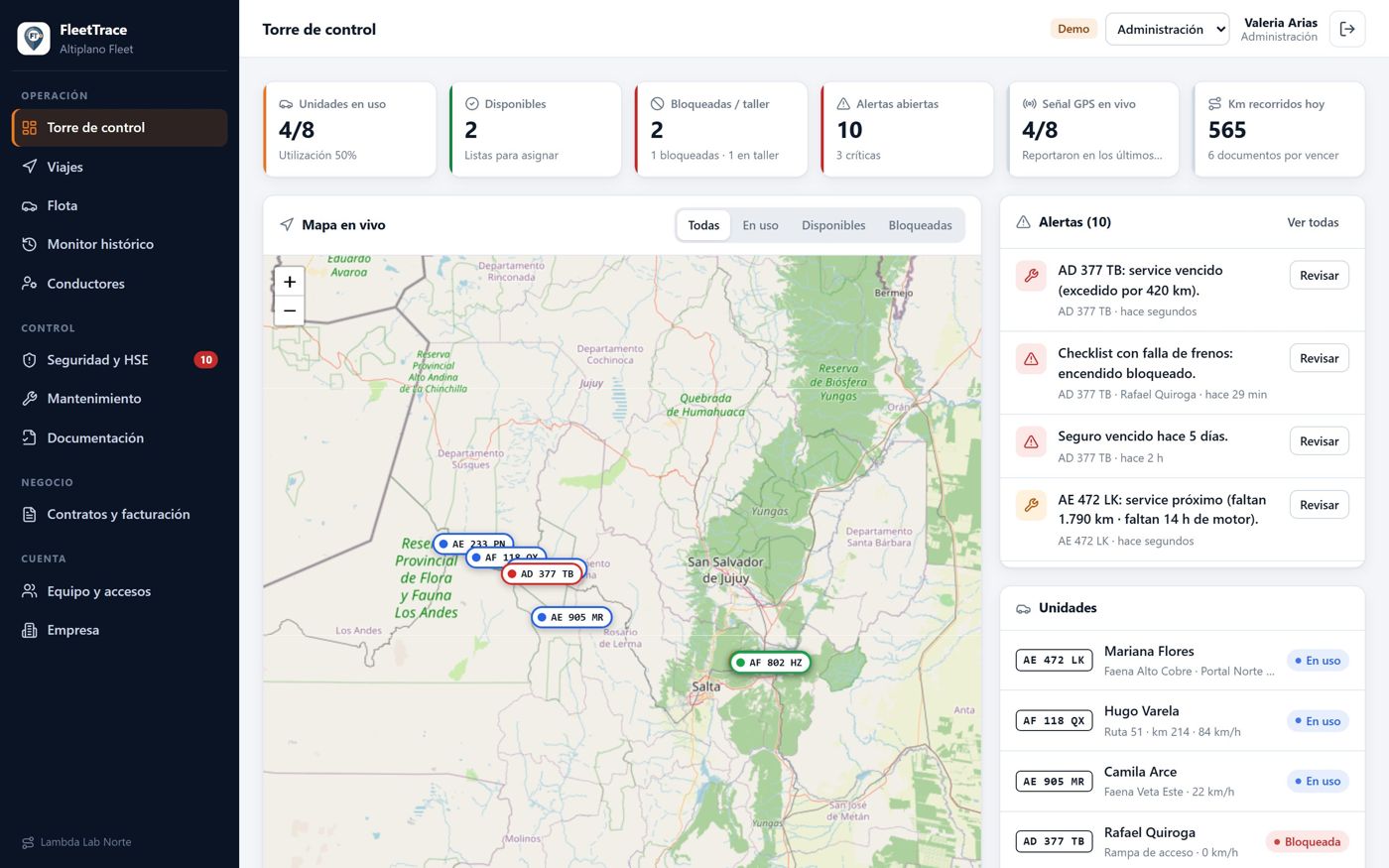The height and width of the screenshot is (868, 1389).
Task: Open the Alertas abiertas card
Action: (x=907, y=130)
